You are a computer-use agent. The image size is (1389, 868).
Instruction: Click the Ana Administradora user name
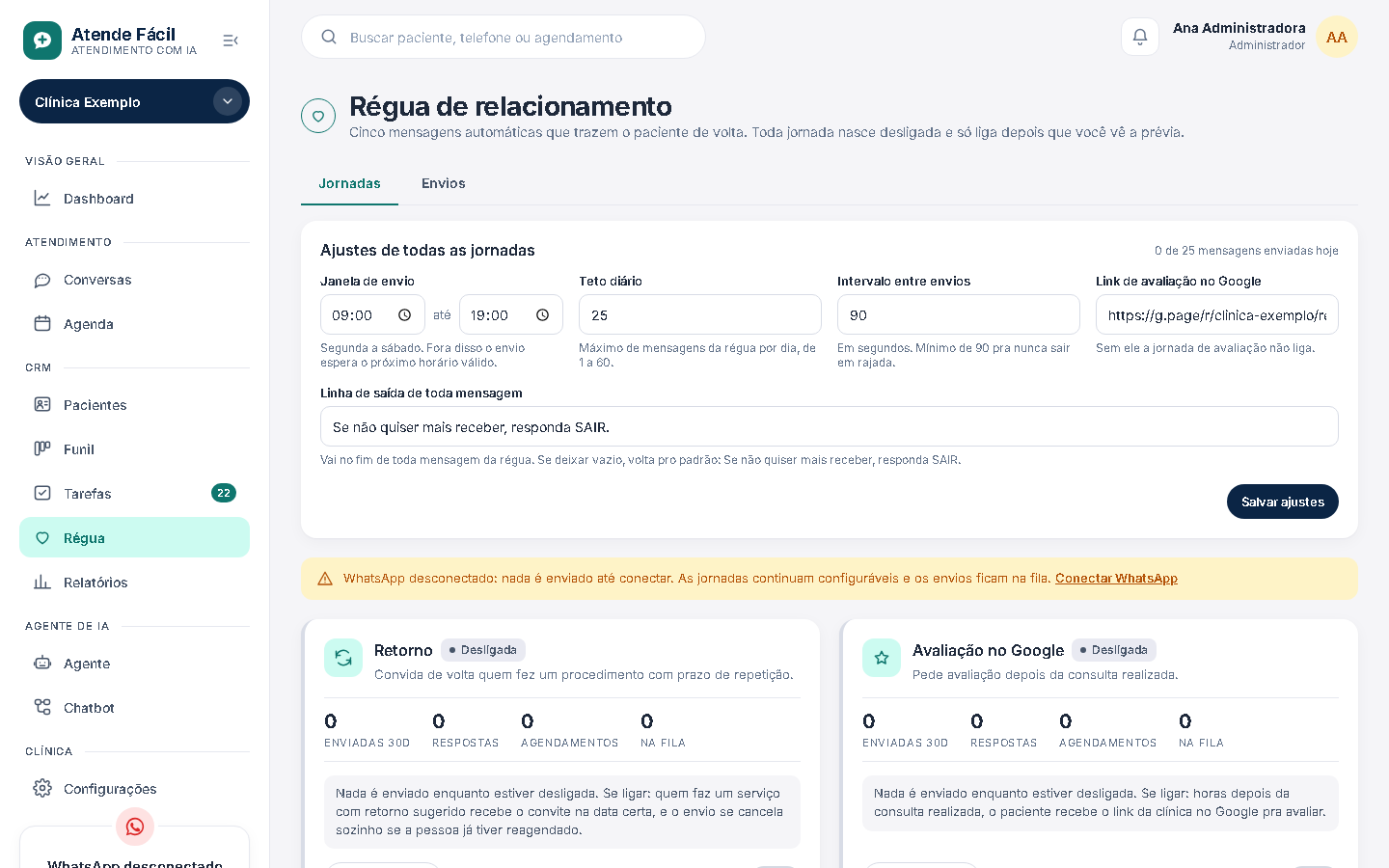click(x=1239, y=28)
